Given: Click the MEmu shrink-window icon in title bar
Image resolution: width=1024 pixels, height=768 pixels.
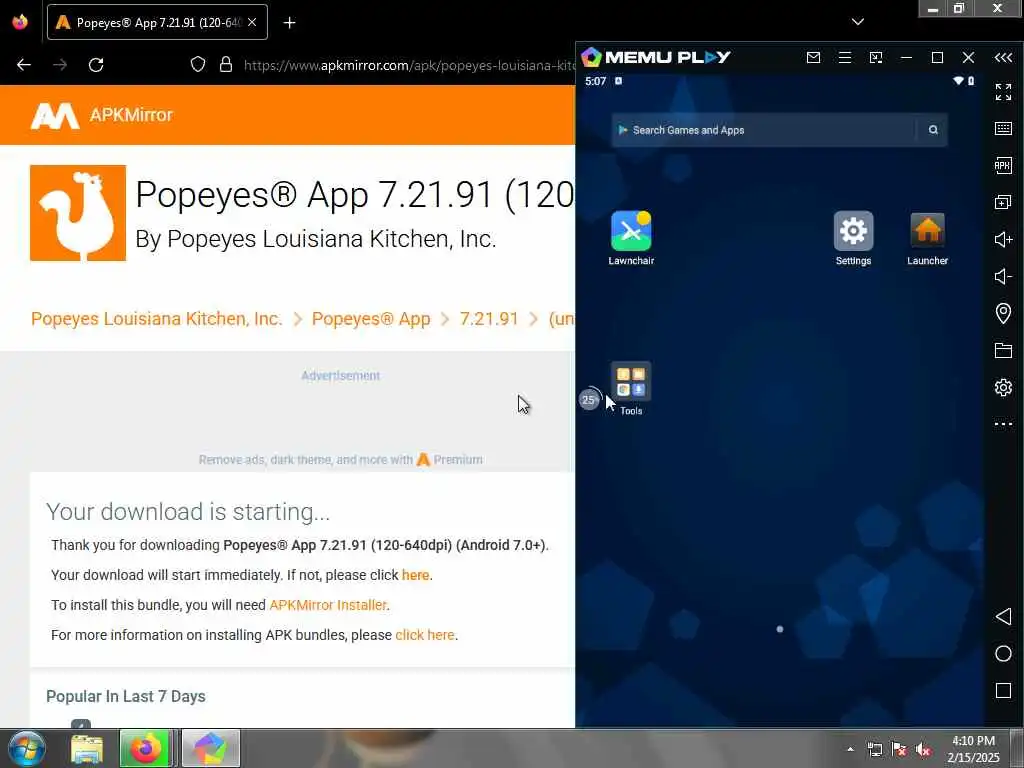Looking at the screenshot, I should pos(876,57).
